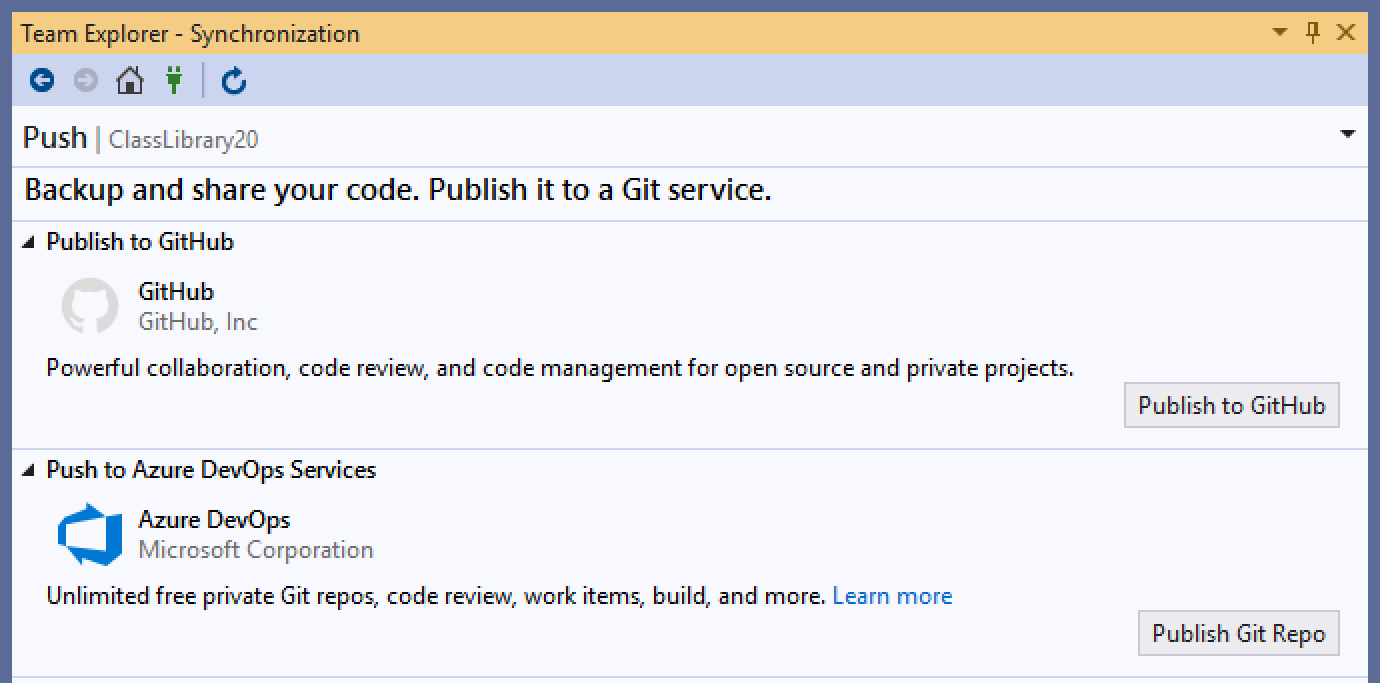Close the Team Explorer panel
The height and width of the screenshot is (683, 1380).
click(1346, 32)
